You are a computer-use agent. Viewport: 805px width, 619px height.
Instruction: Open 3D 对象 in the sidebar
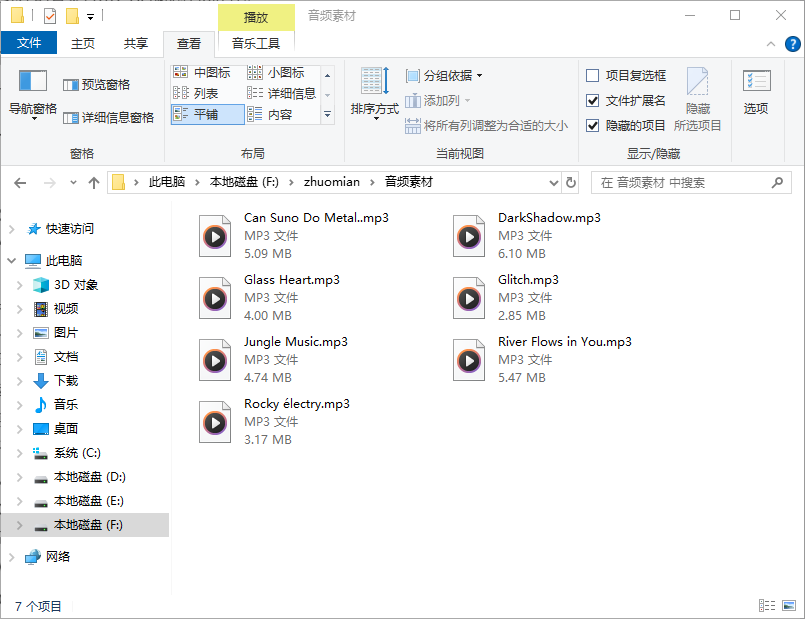[x=76, y=285]
